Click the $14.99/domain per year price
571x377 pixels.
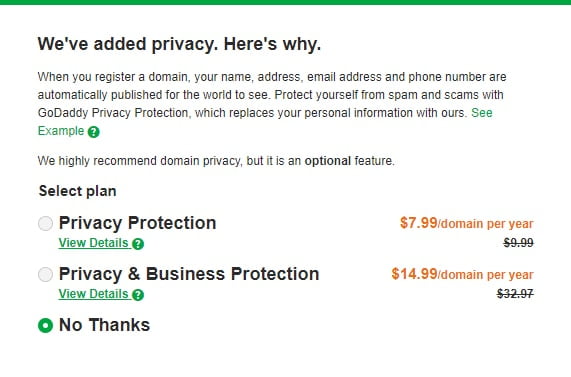click(x=462, y=274)
